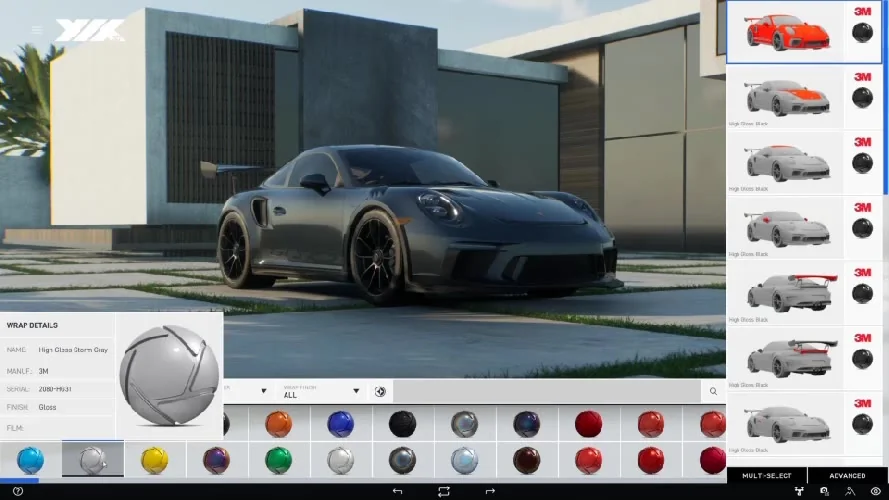
Task: Click the redo arrow
Action: click(490, 491)
